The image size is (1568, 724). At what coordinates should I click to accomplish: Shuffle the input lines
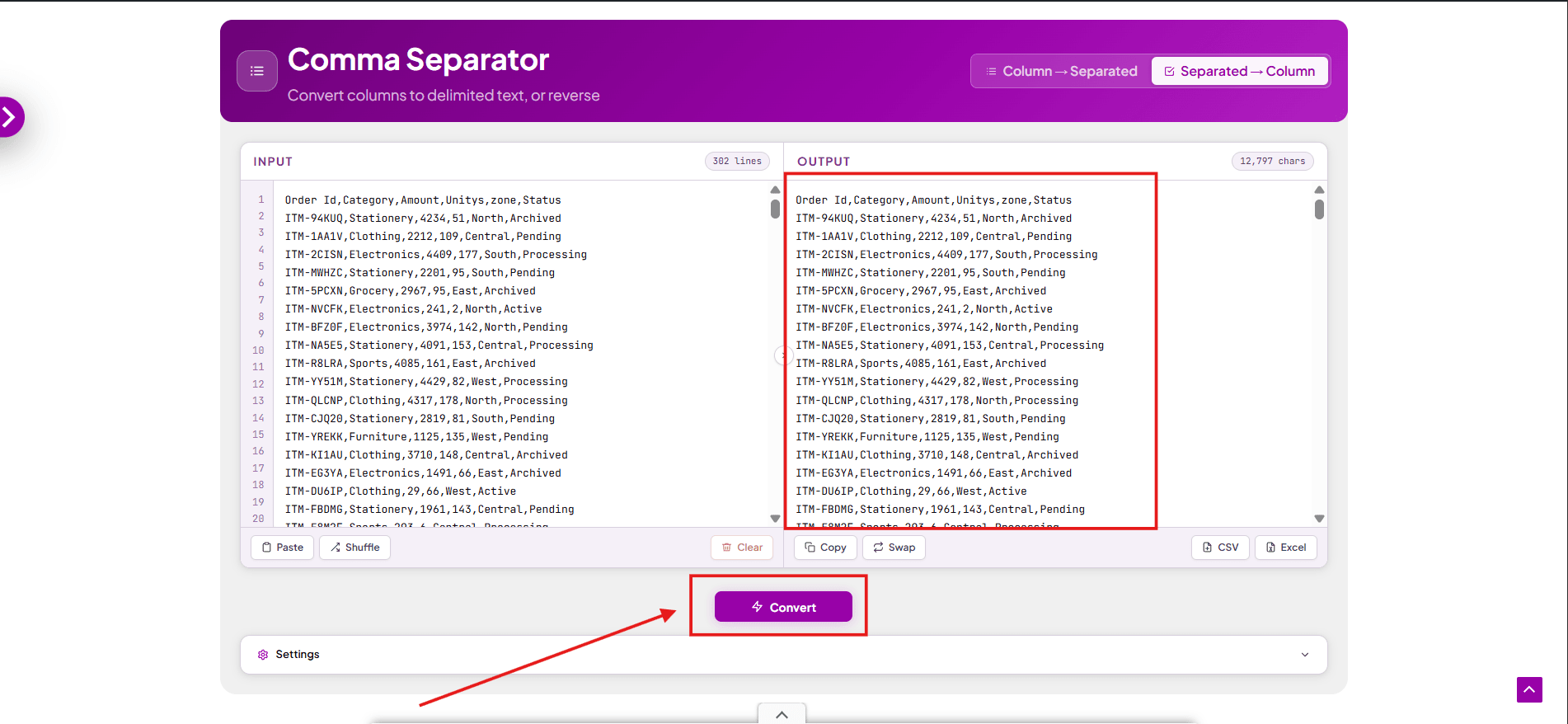[x=354, y=548]
